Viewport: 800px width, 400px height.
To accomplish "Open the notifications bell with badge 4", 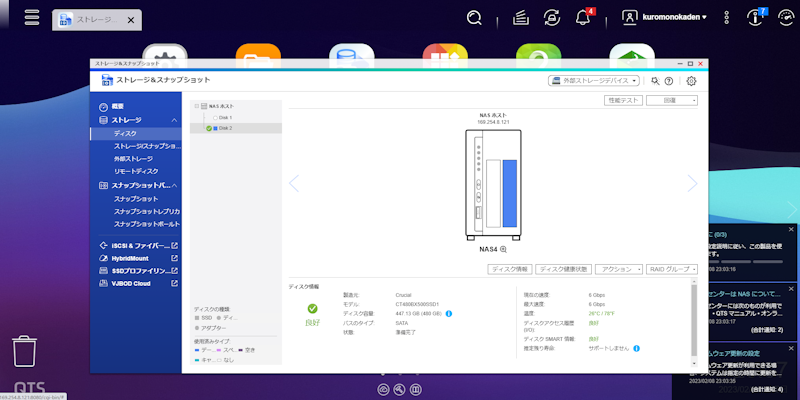I will point(583,17).
